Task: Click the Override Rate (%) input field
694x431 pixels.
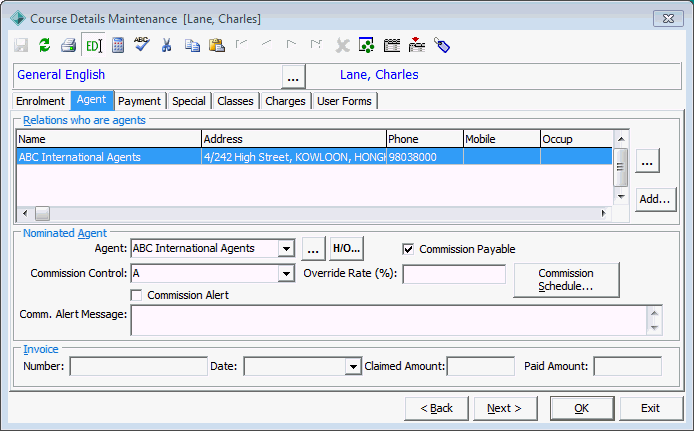Action: [454, 274]
